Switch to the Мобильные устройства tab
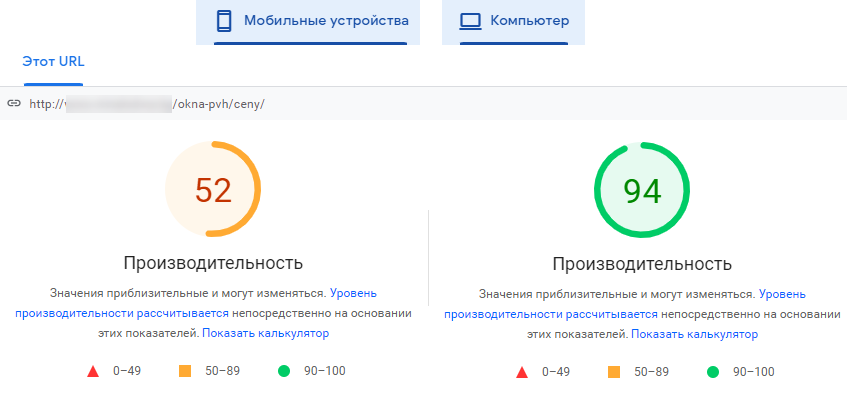Screen dimensions: 847x398 [308, 22]
